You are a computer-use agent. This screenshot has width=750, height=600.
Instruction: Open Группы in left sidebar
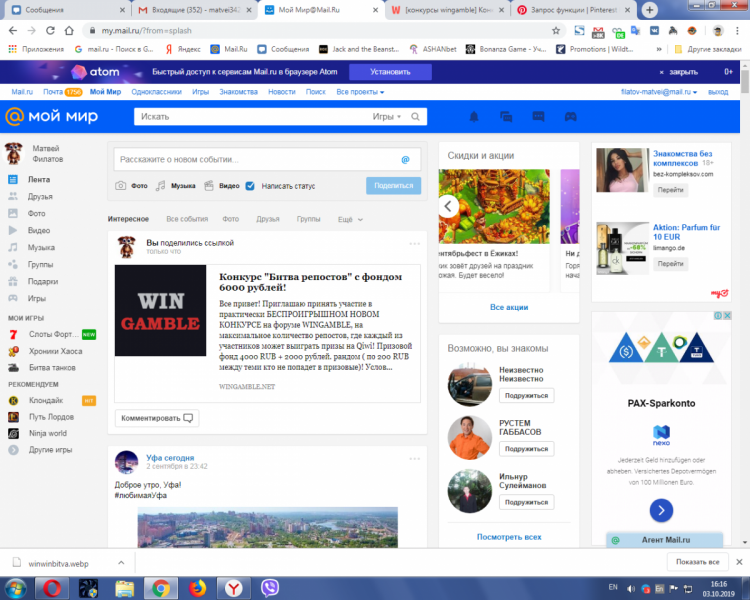pos(40,264)
